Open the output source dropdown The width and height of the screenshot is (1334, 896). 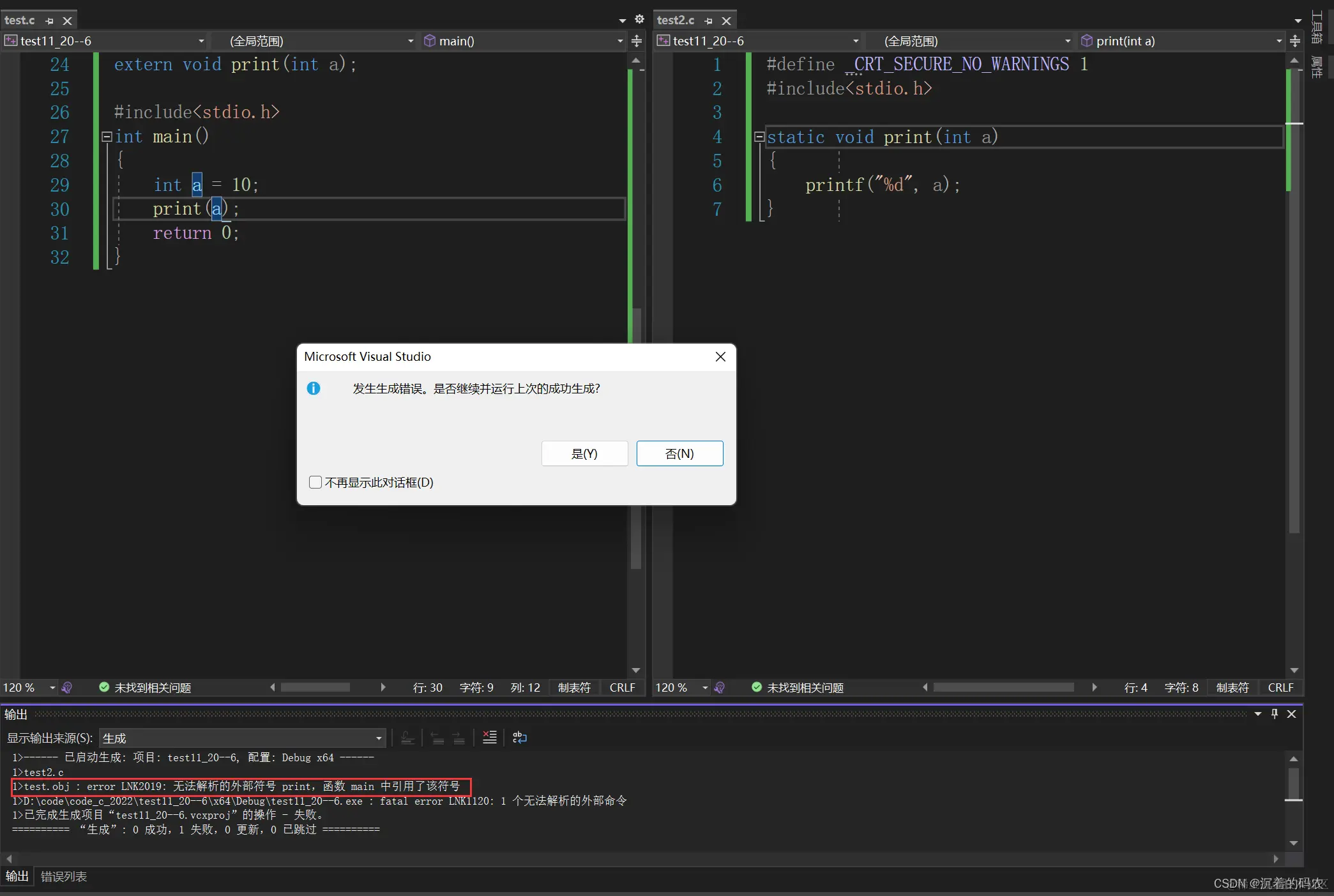coord(379,738)
